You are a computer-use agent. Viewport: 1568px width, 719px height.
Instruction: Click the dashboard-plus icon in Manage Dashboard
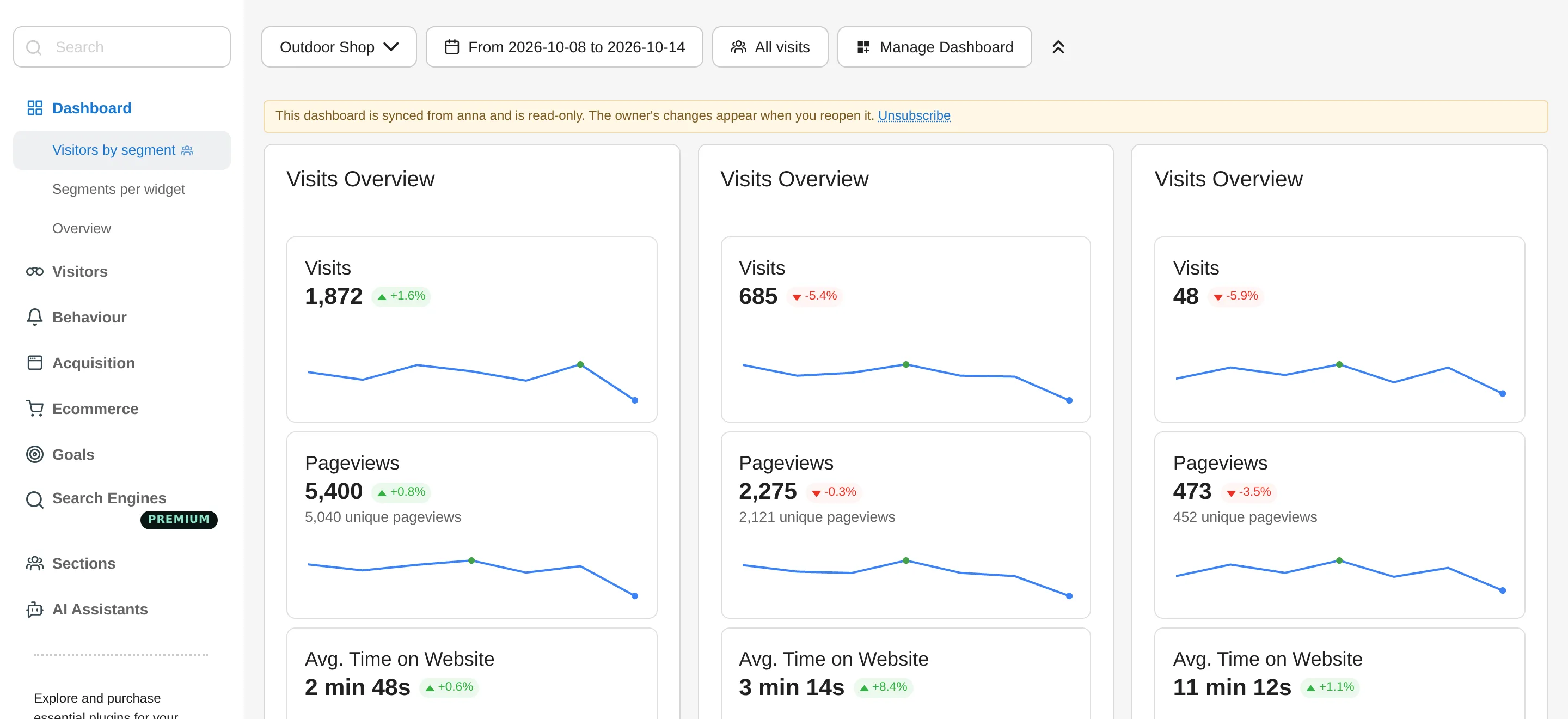click(x=863, y=47)
